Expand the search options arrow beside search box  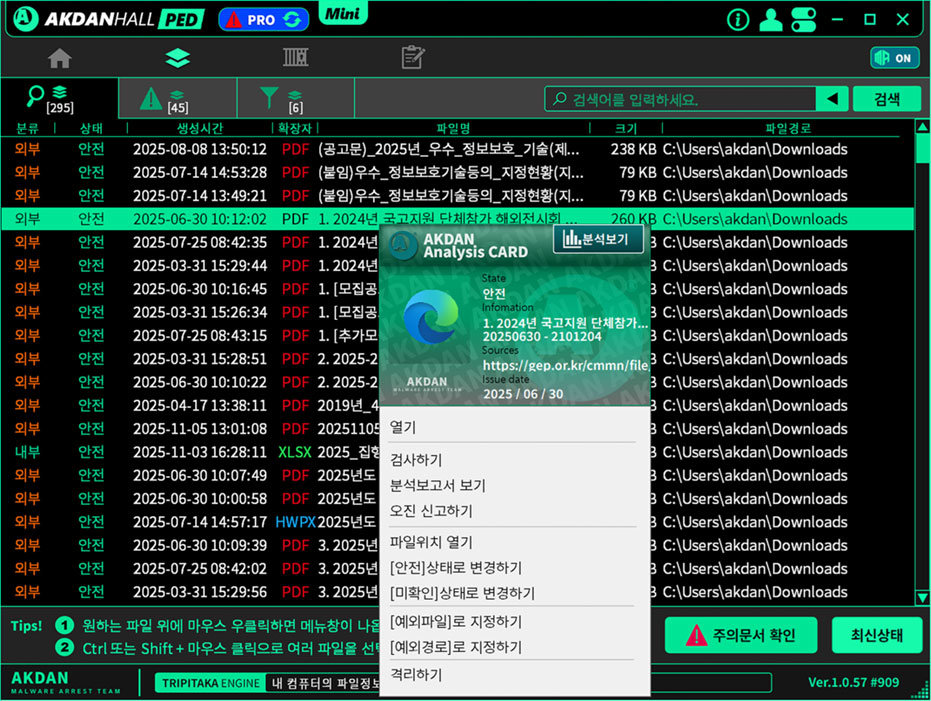tap(831, 99)
